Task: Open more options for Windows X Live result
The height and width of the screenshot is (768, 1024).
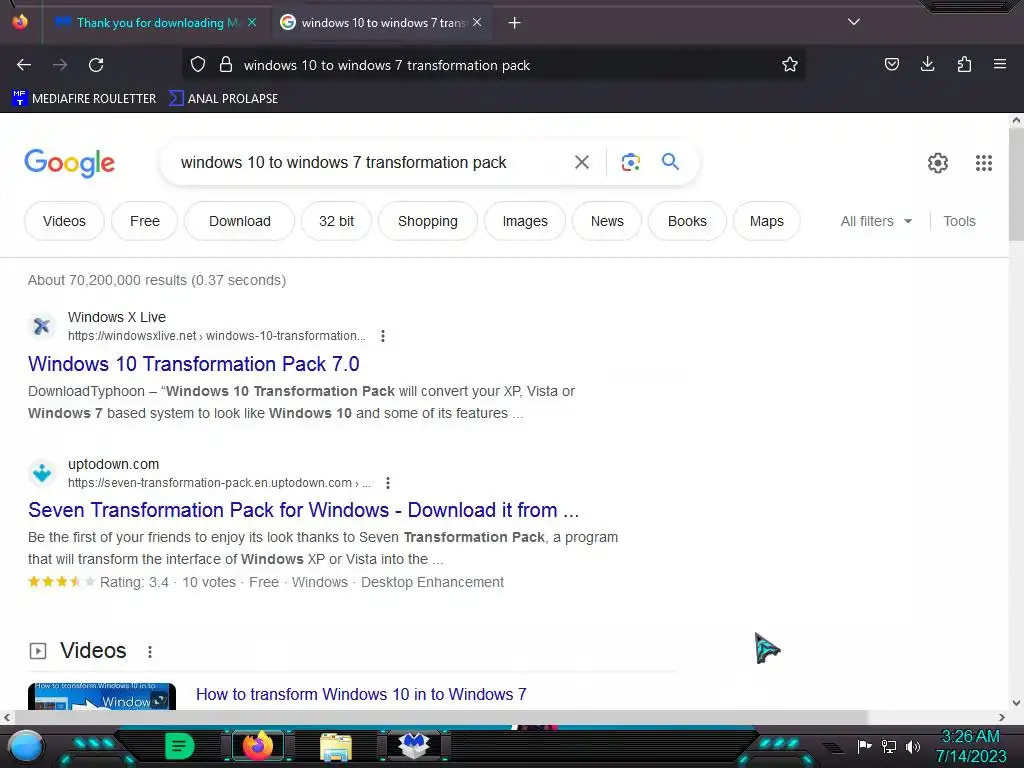Action: pos(383,336)
